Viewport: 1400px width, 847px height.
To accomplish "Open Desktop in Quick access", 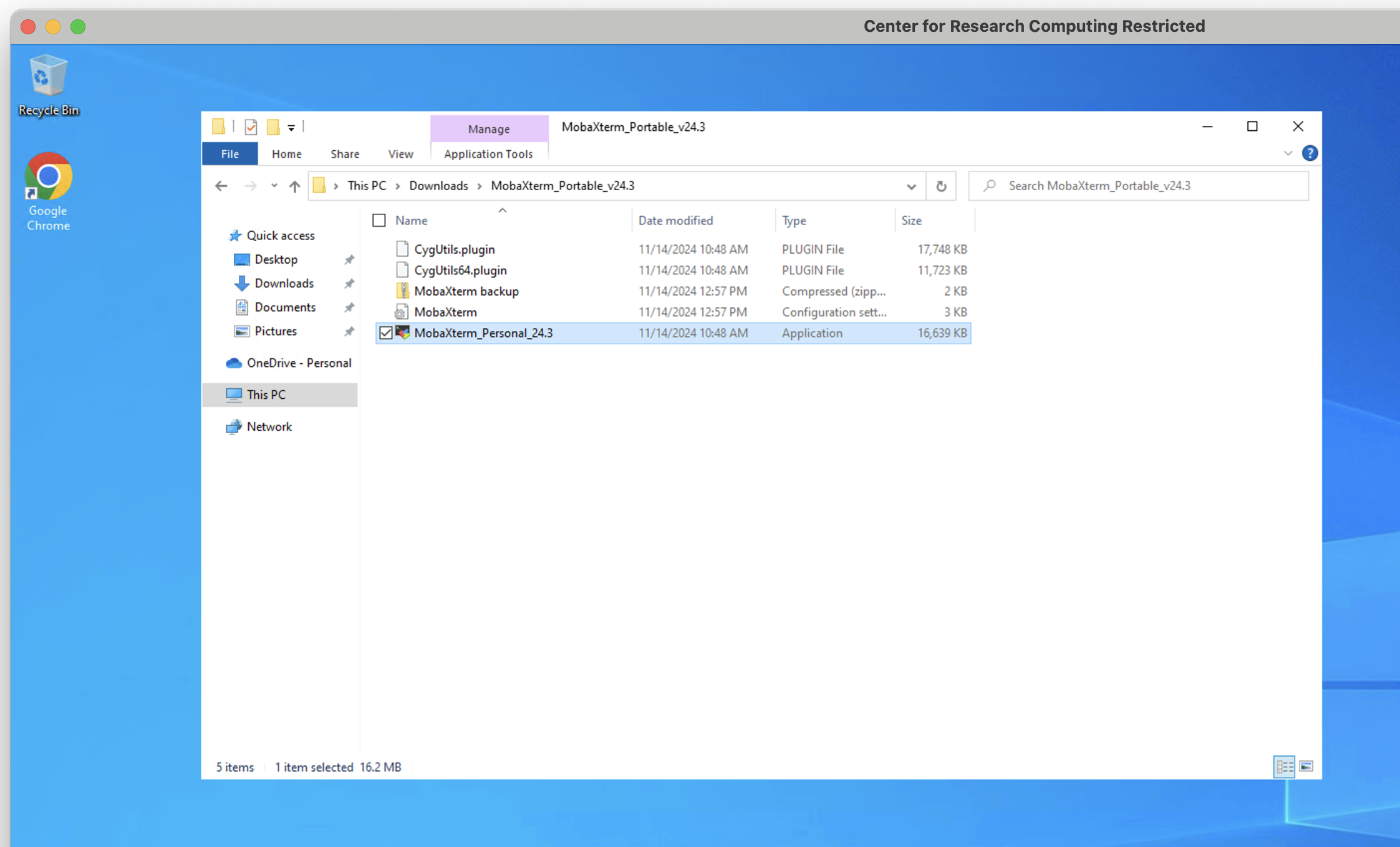I will click(x=276, y=259).
